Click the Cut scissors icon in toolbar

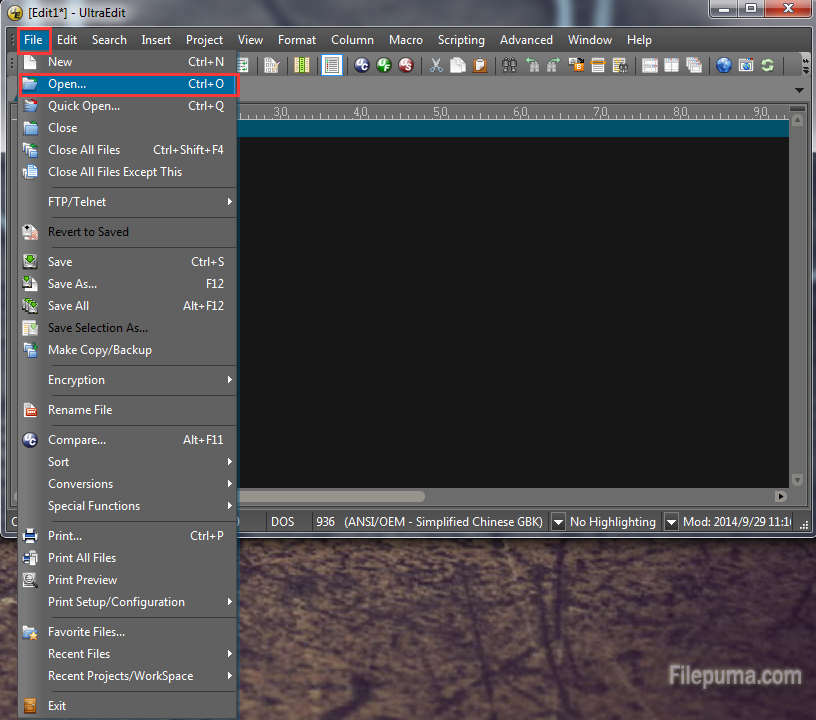coord(436,66)
